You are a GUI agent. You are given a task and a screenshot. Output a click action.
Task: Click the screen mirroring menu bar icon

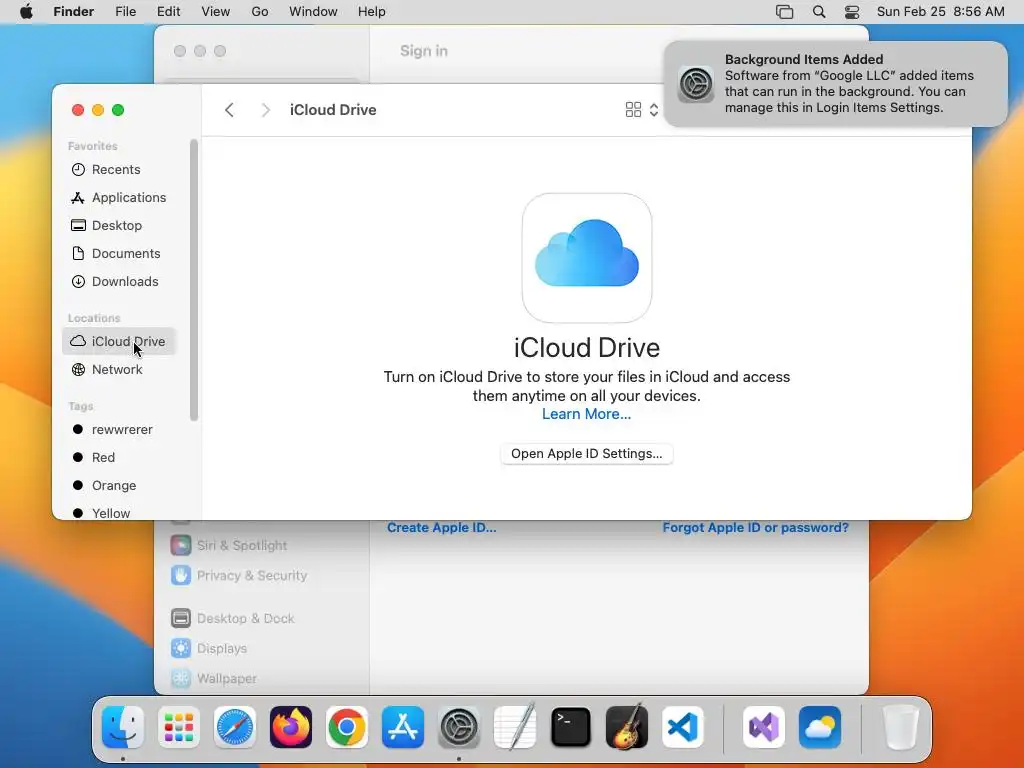[784, 12]
